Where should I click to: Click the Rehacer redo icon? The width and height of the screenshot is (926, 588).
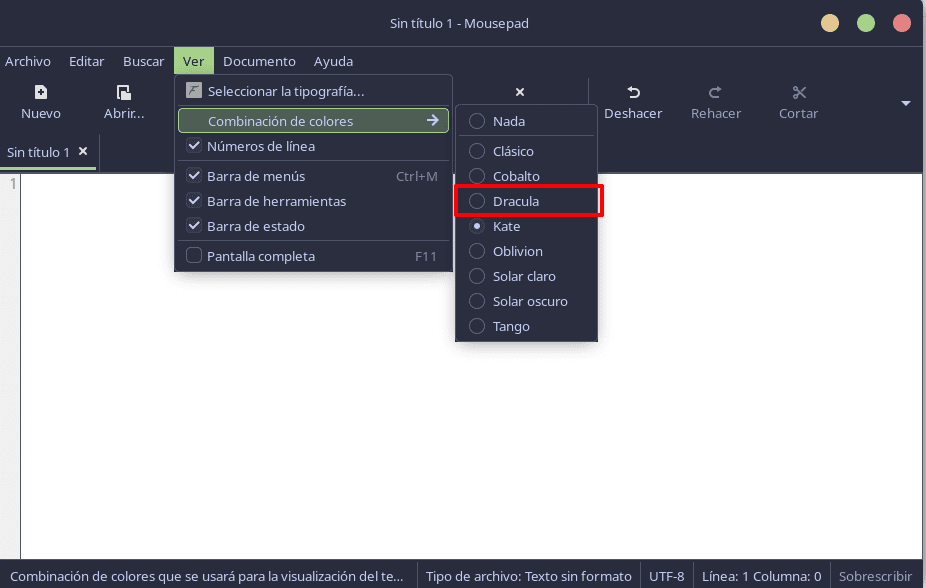point(715,92)
